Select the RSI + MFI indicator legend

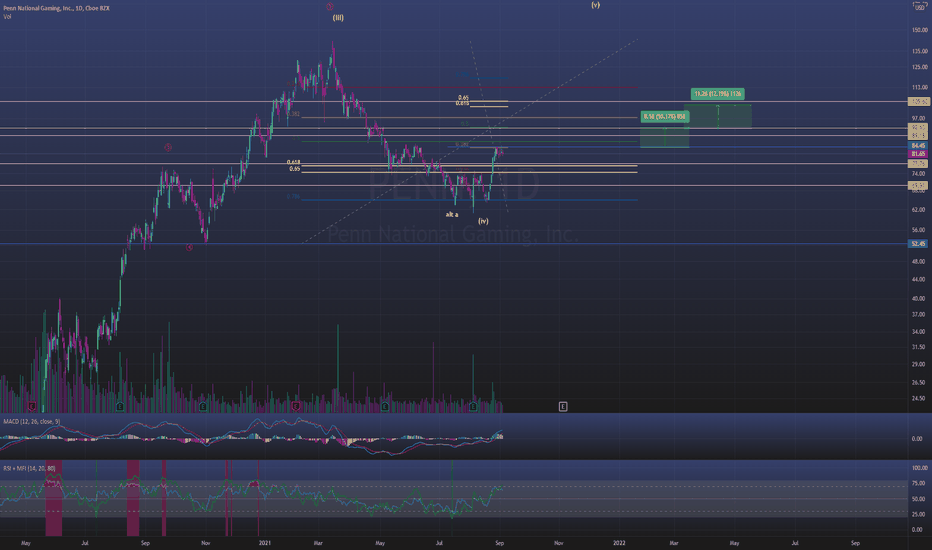click(29, 469)
